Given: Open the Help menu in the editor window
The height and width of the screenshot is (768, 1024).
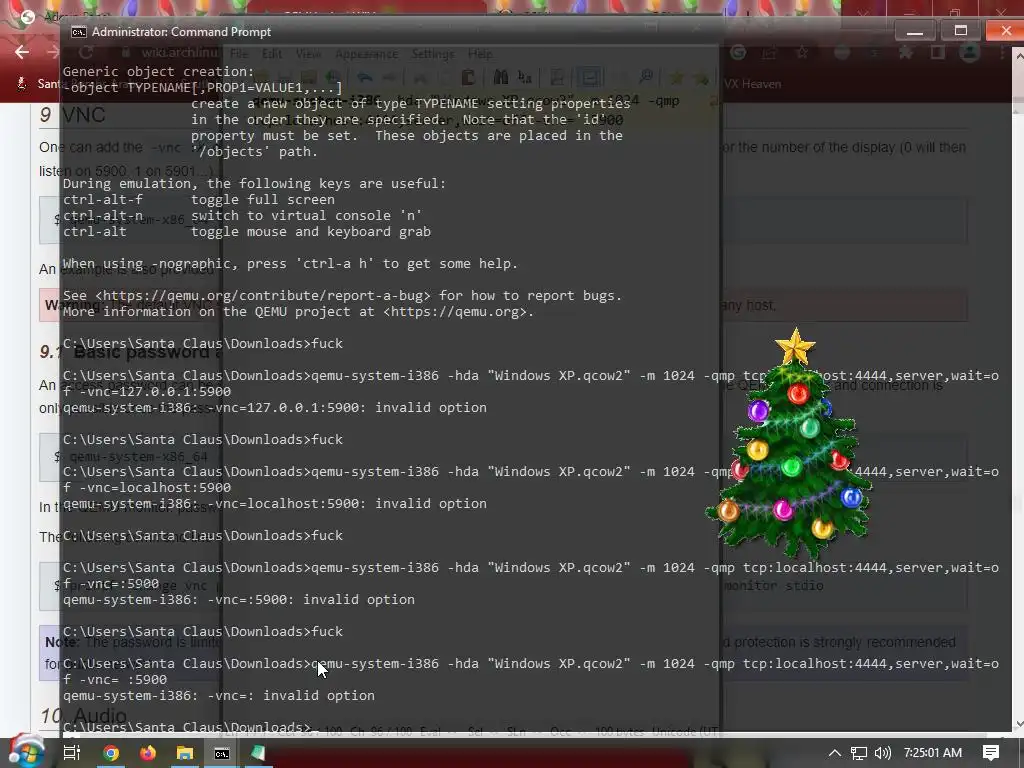Looking at the screenshot, I should coord(480,54).
